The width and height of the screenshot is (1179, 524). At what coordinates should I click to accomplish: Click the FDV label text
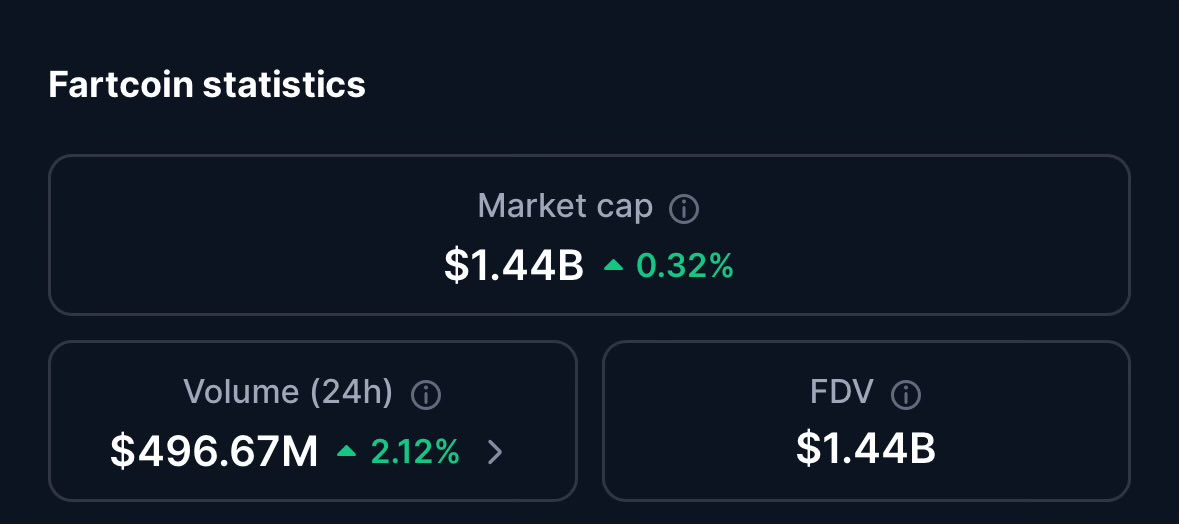[x=842, y=392]
